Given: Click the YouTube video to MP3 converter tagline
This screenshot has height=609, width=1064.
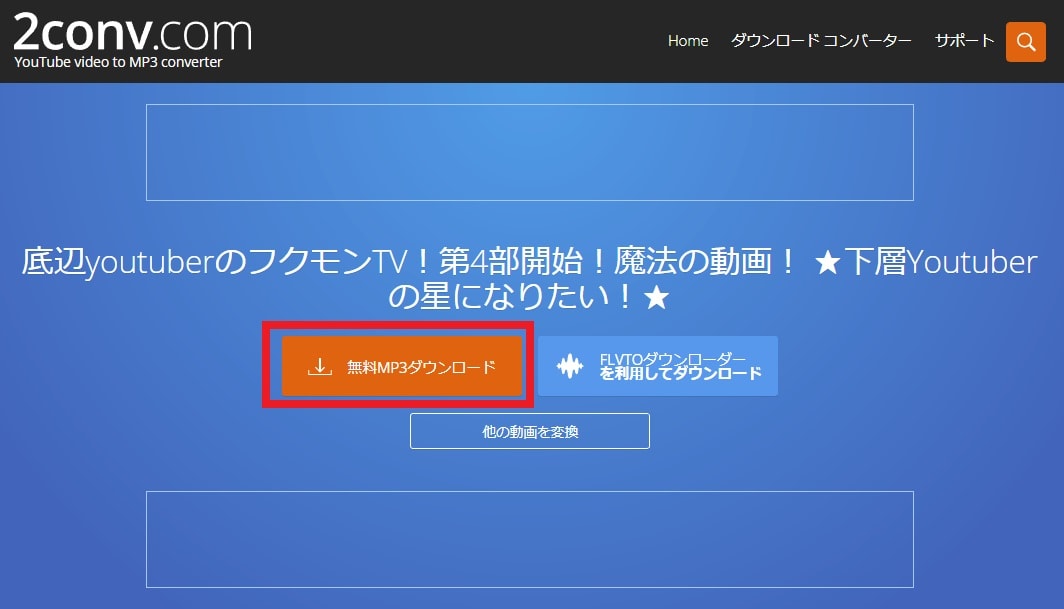Looking at the screenshot, I should [118, 62].
